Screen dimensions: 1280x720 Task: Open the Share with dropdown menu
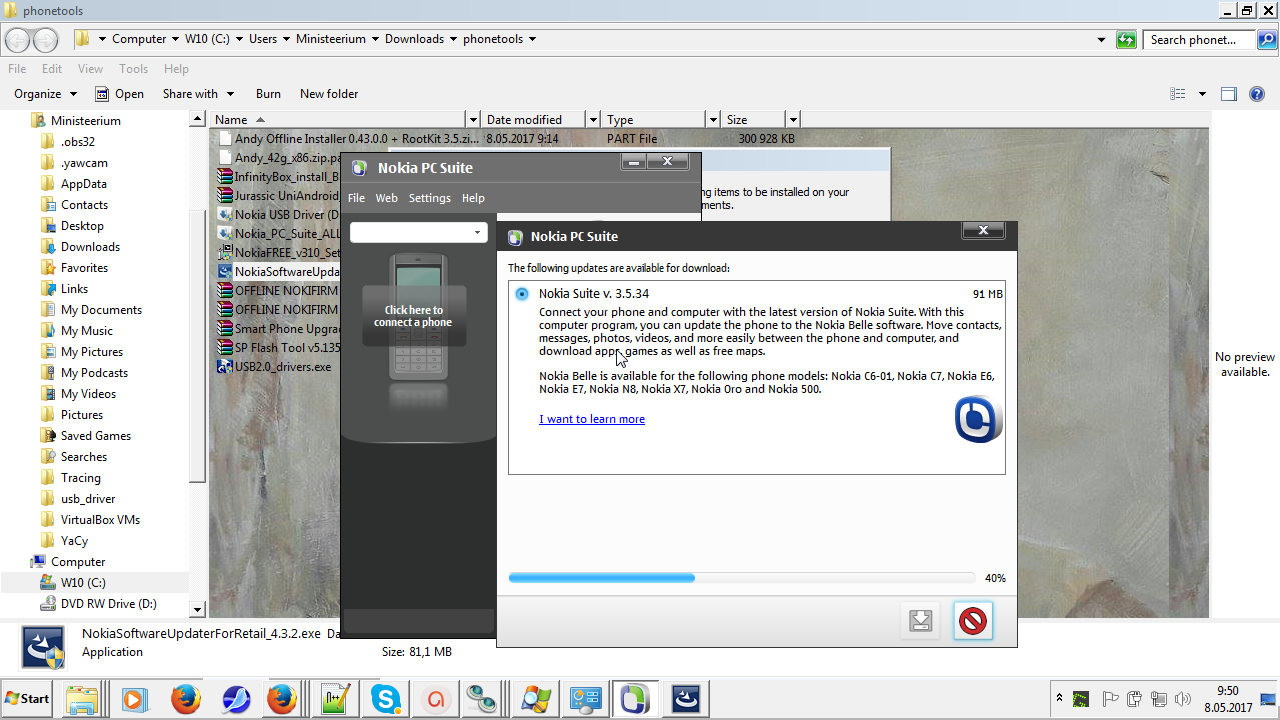pyautogui.click(x=198, y=94)
